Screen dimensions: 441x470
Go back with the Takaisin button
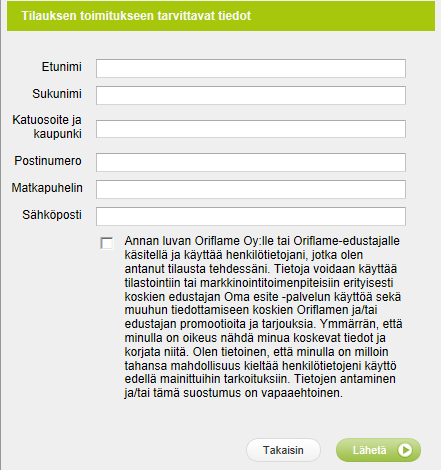(283, 450)
